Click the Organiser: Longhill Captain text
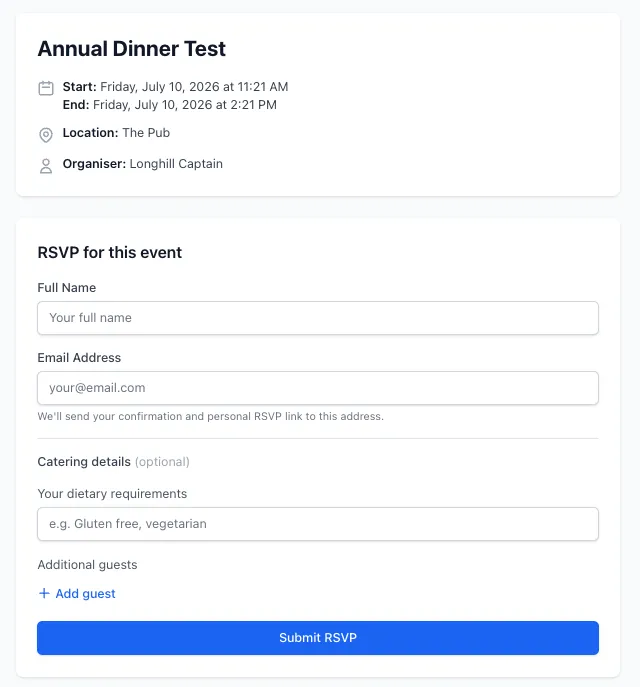The height and width of the screenshot is (687, 640). coord(143,164)
